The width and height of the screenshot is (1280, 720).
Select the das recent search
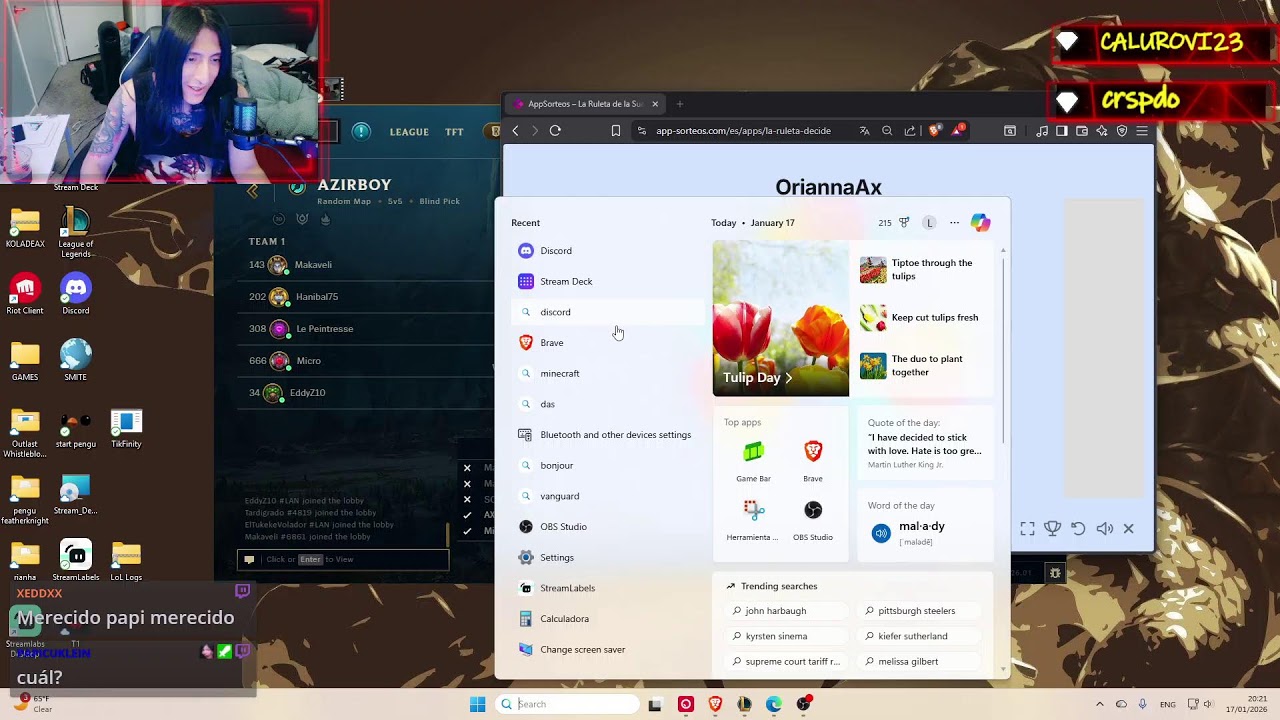pos(607,404)
